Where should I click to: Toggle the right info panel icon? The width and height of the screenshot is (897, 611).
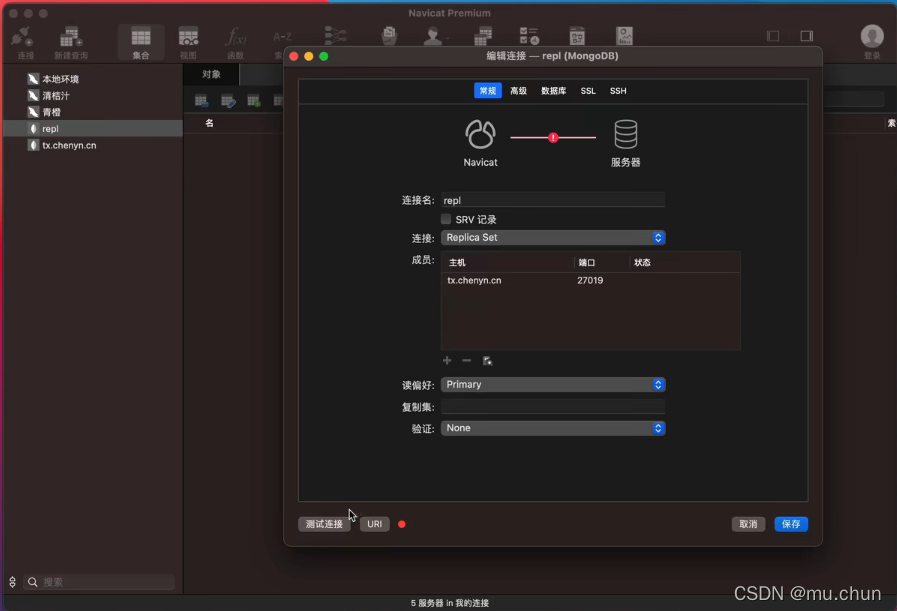pos(807,36)
